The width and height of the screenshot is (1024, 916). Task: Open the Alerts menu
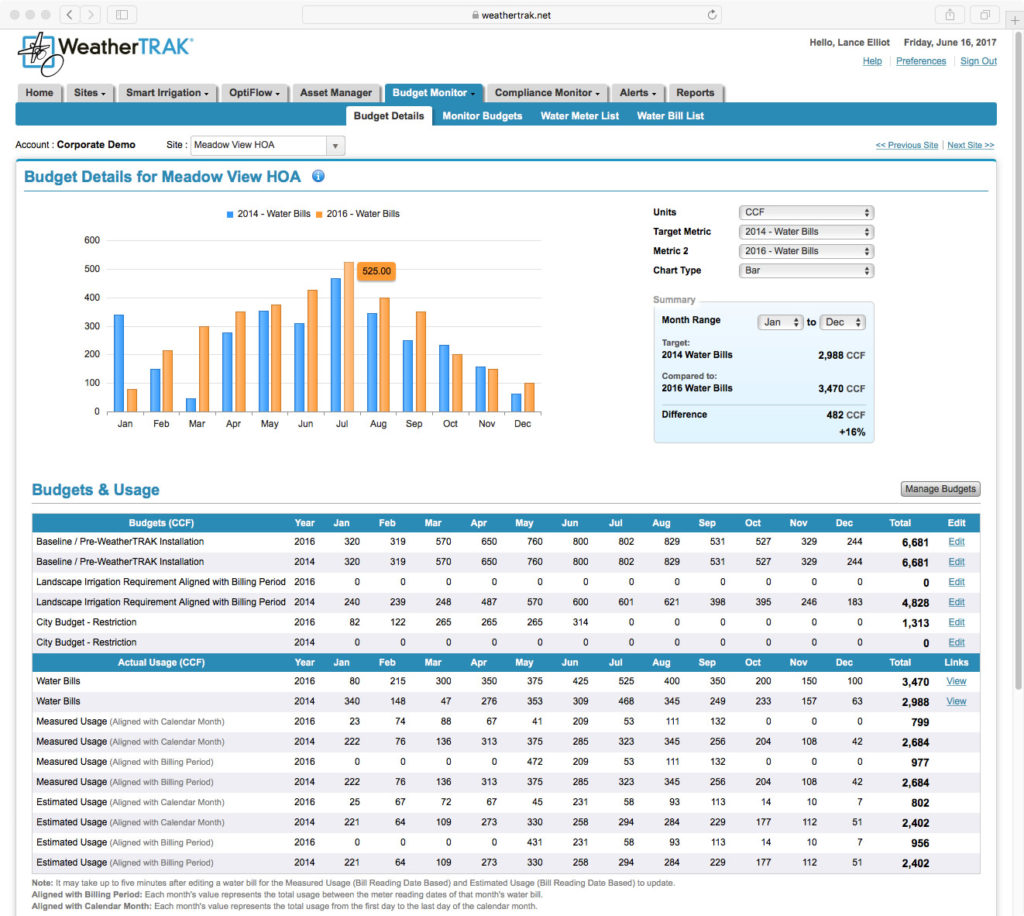[638, 93]
